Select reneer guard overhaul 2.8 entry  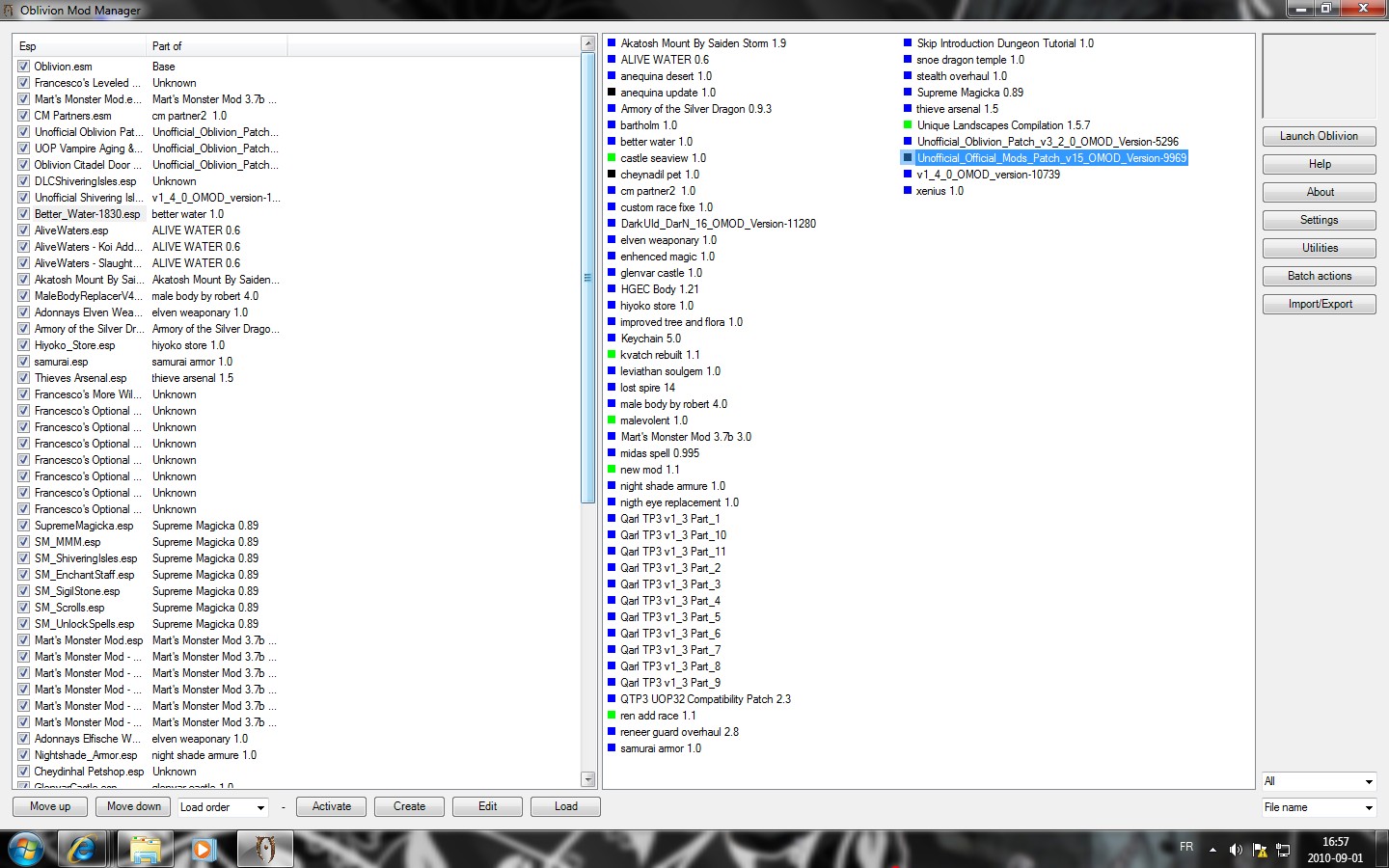679,732
